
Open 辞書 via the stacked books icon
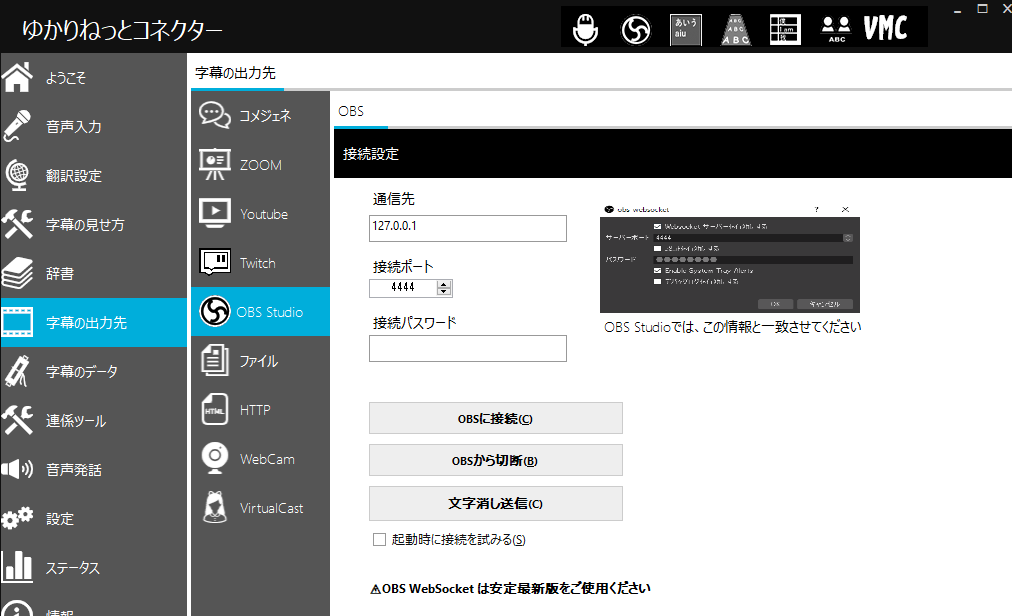coord(17,273)
